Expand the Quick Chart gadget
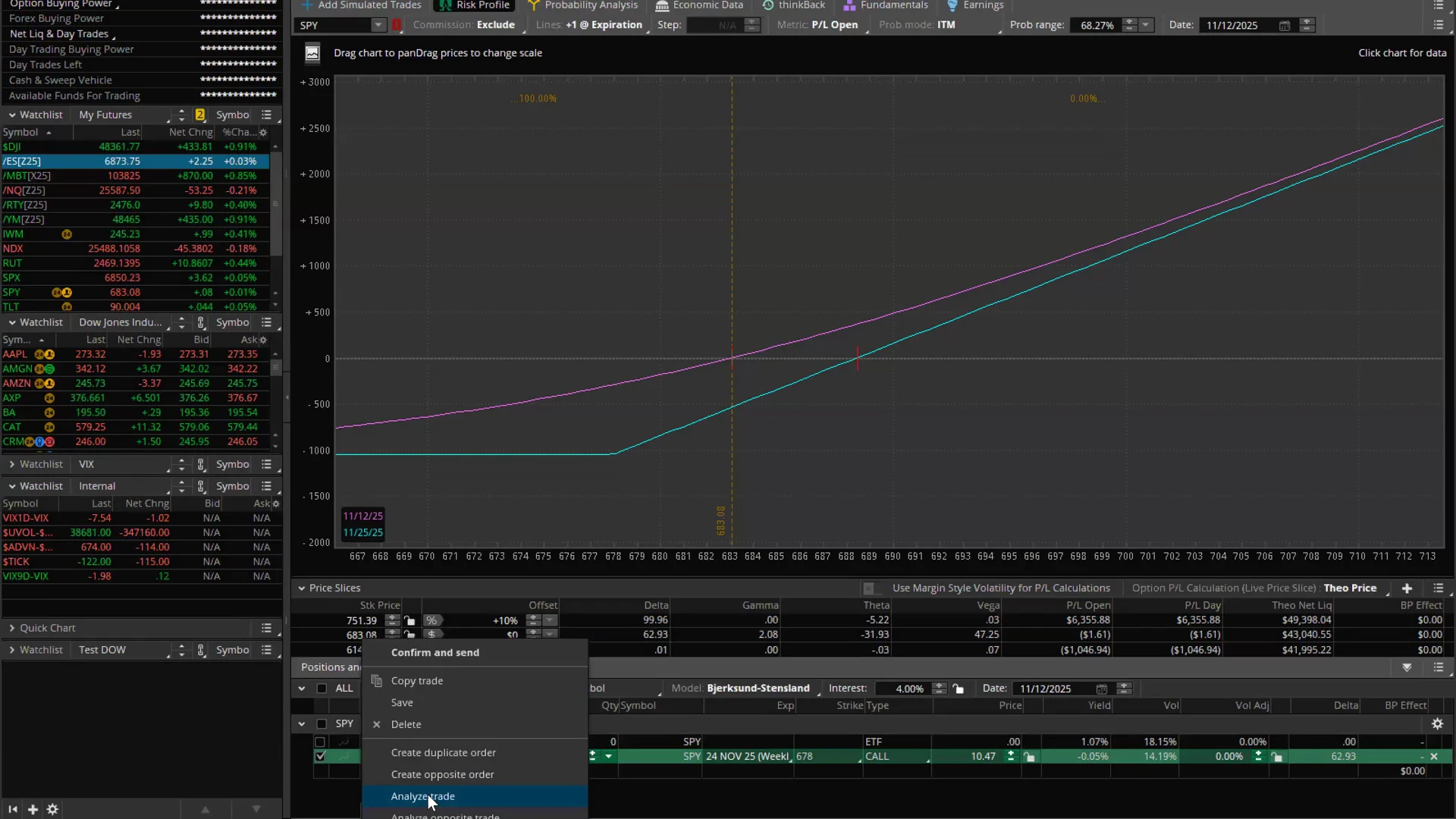Viewport: 1456px width, 819px height. pyautogui.click(x=12, y=628)
